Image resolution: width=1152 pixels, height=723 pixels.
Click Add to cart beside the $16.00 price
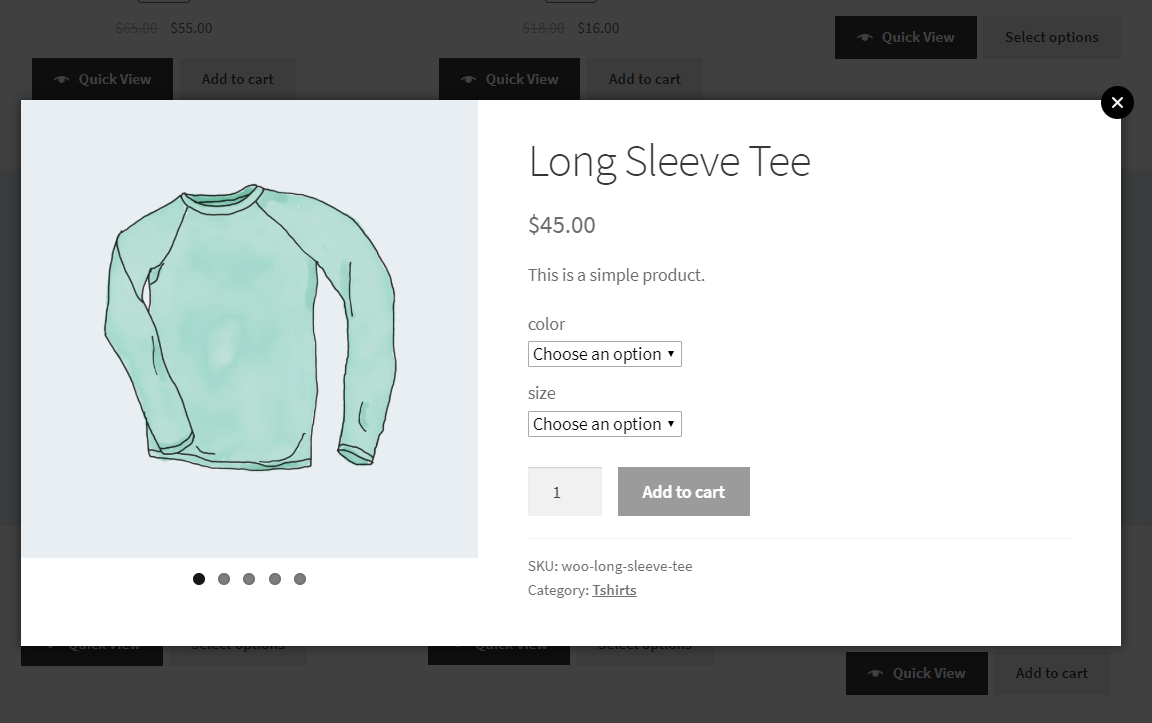[644, 79]
